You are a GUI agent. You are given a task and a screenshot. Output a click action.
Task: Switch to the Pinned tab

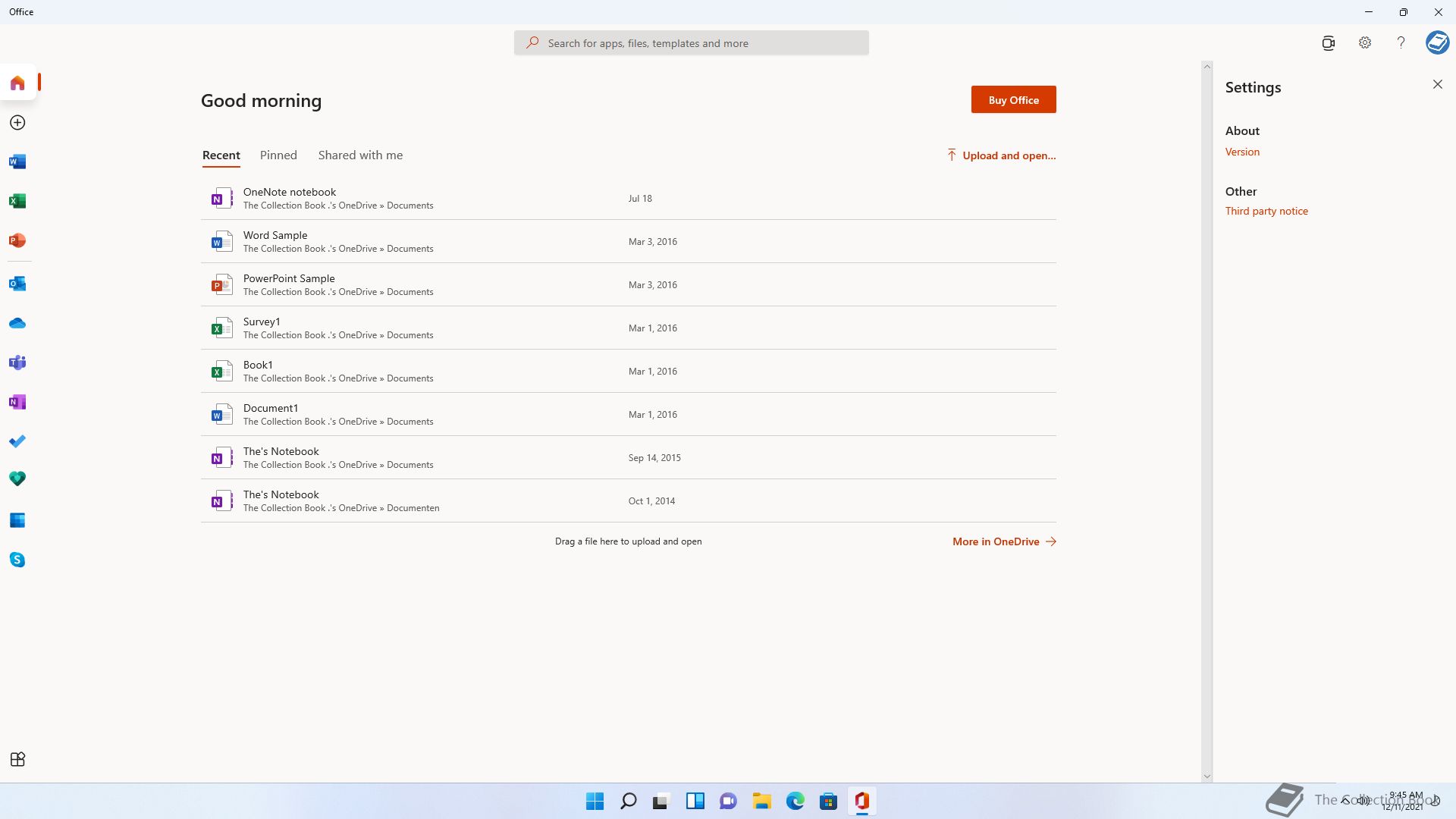click(278, 155)
